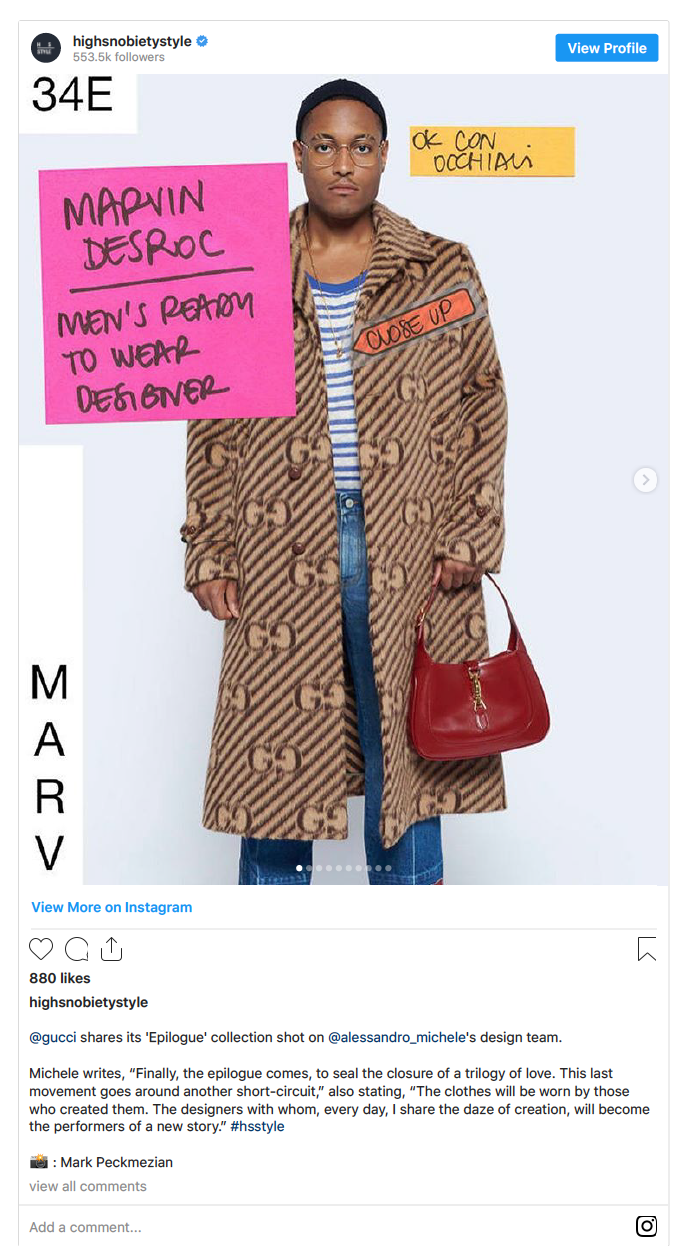Click the highsnobietystyle caption author name
The width and height of the screenshot is (681, 1246).
(x=88, y=1002)
